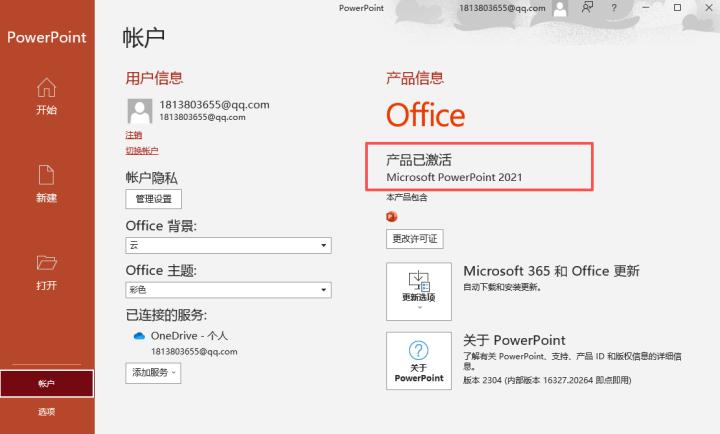Open help with the question mark icon
The height and width of the screenshot is (434, 720).
pos(614,8)
